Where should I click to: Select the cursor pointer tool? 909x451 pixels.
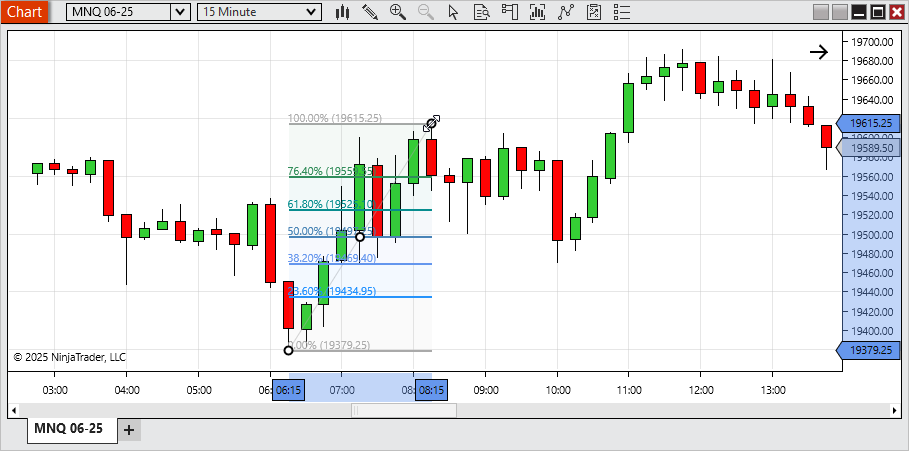(x=454, y=12)
